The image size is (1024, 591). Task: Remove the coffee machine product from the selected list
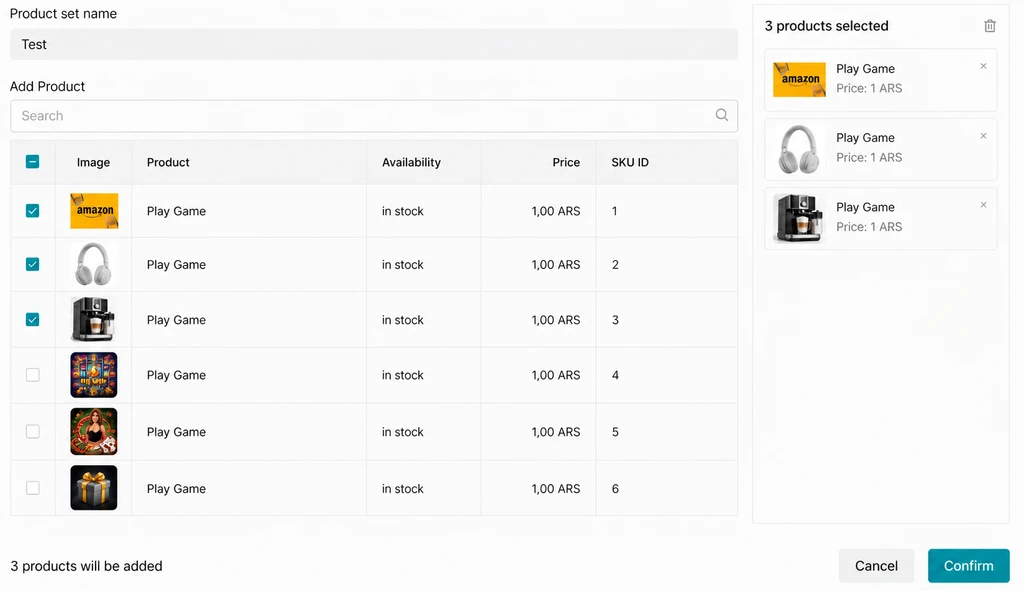(x=984, y=205)
